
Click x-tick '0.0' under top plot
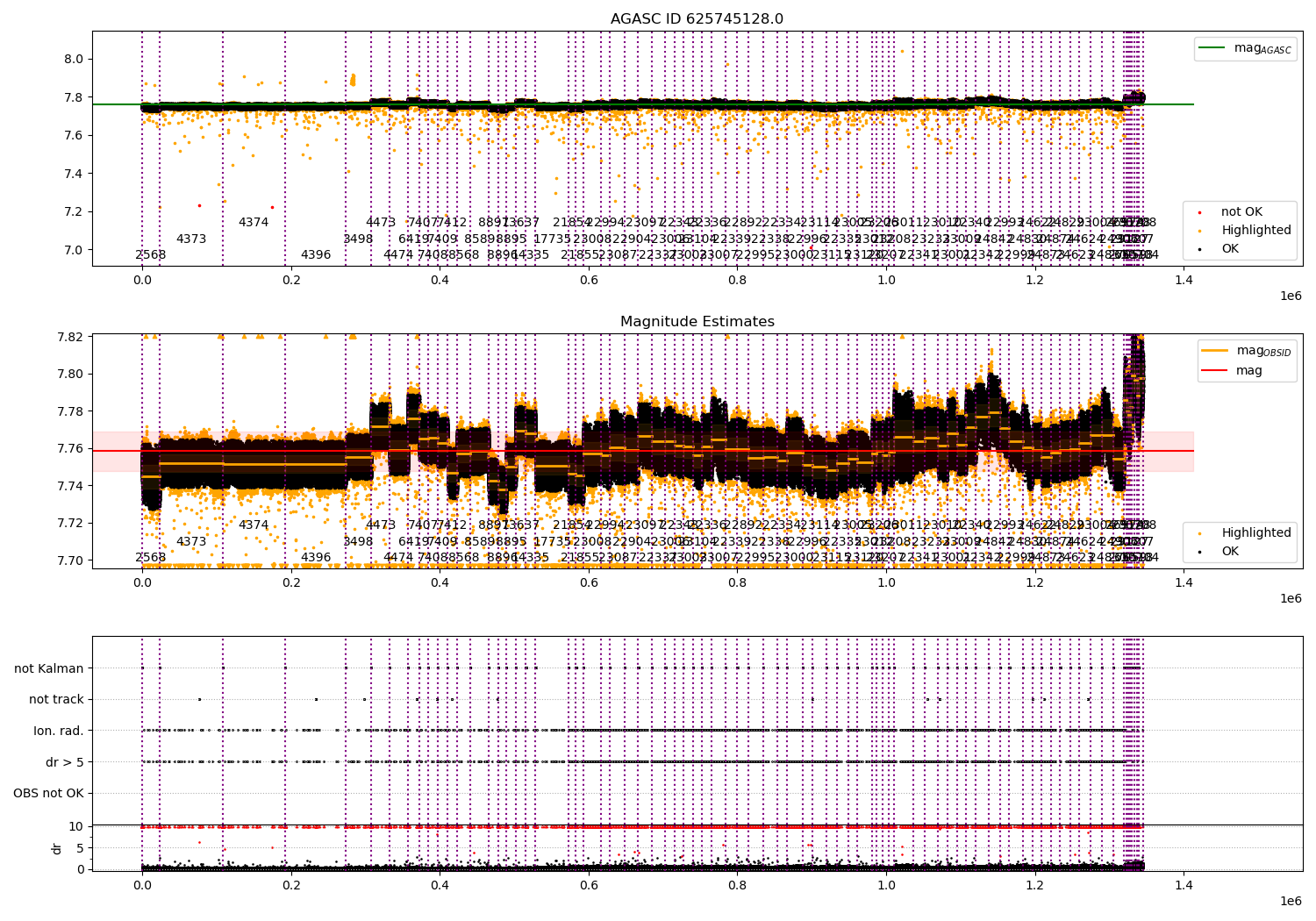coord(142,281)
